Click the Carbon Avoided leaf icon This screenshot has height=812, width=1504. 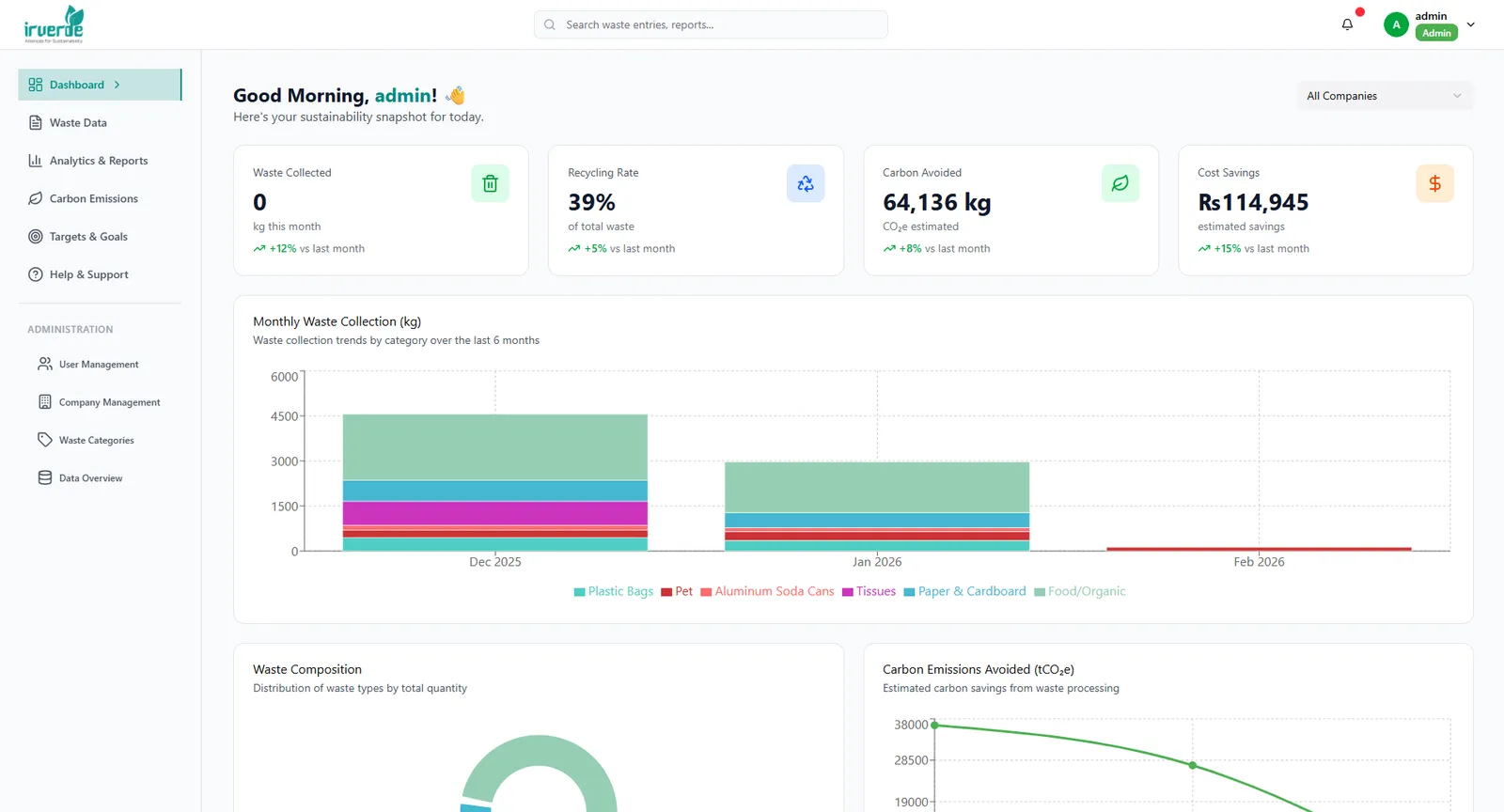coord(1120,183)
